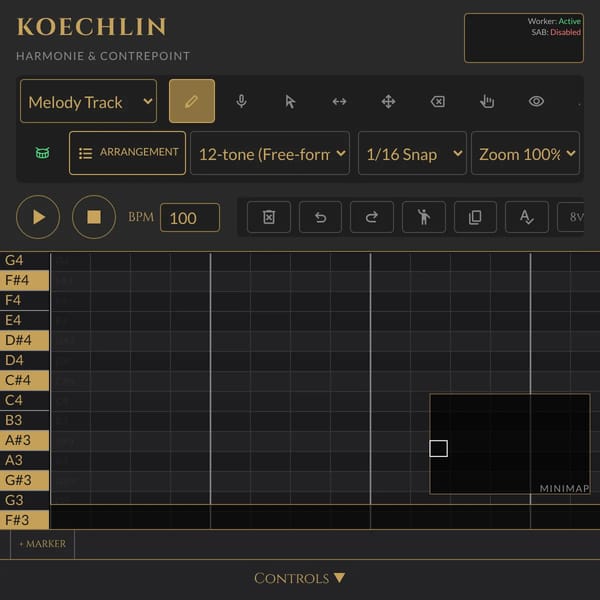Click the A3 piano key
This screenshot has height=600, width=600.
[24, 460]
